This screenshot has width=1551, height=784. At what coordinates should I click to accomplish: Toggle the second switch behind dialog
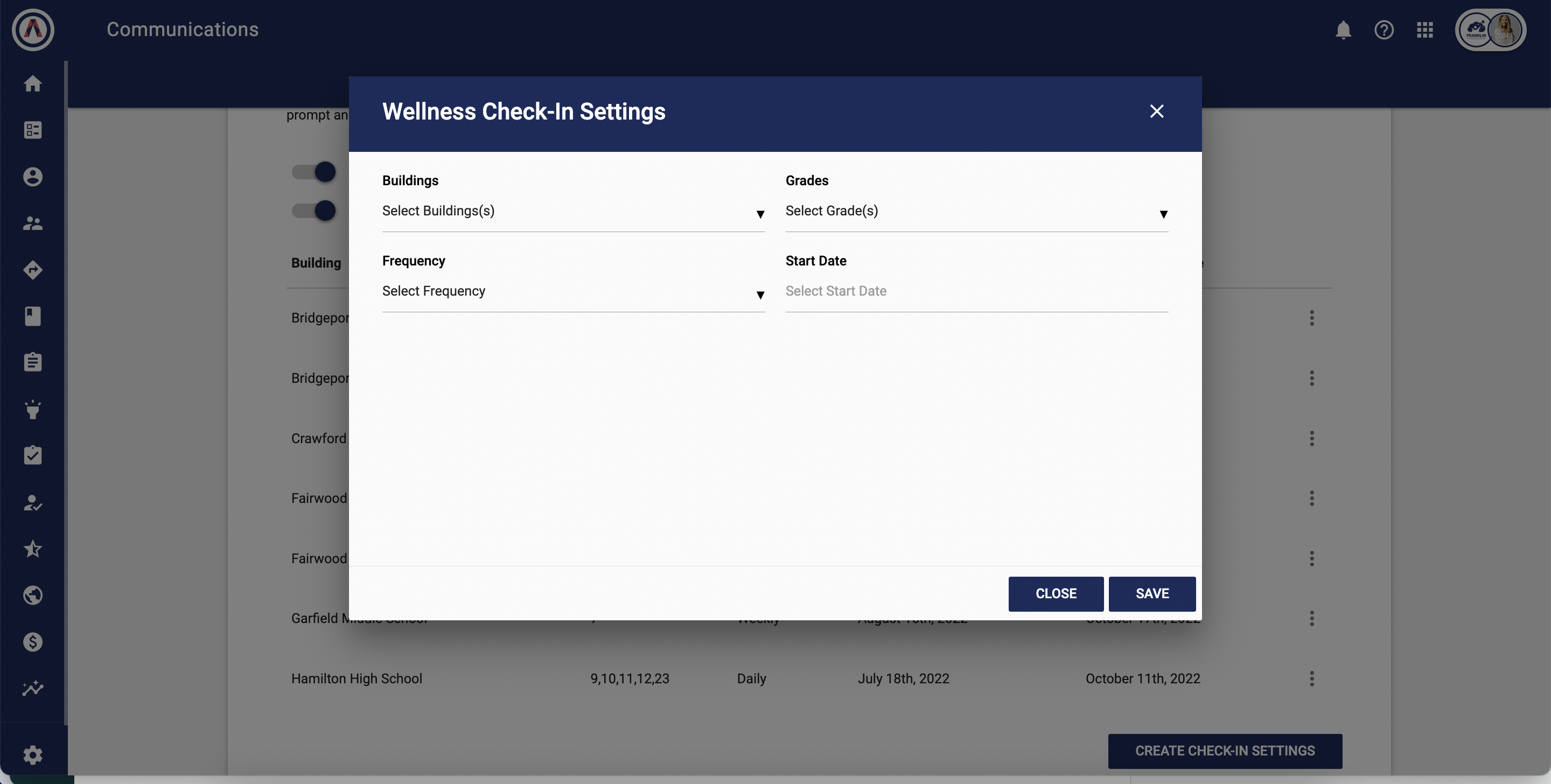pyautogui.click(x=315, y=211)
